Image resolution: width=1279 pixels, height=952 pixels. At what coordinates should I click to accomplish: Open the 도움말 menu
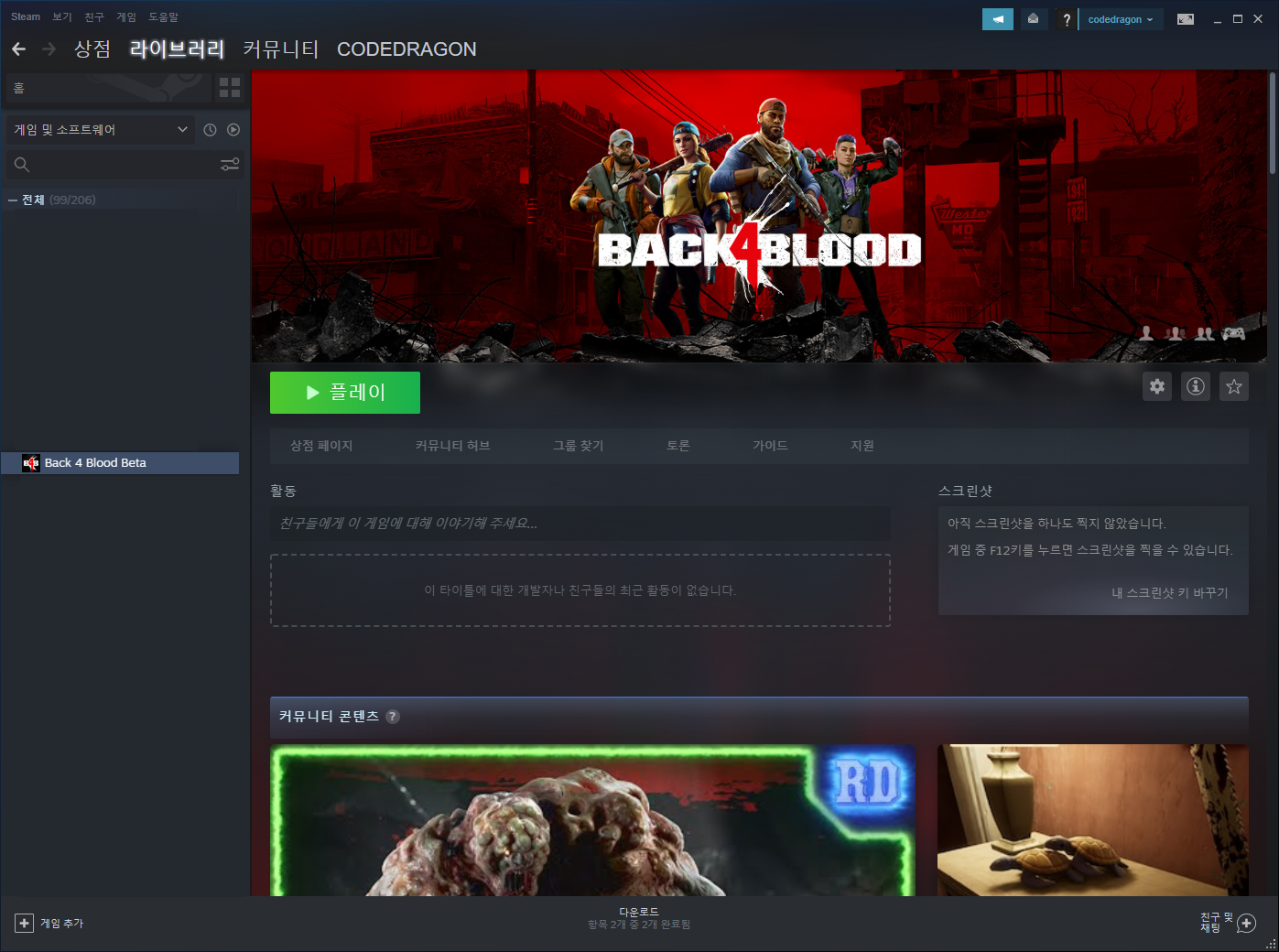tap(164, 16)
